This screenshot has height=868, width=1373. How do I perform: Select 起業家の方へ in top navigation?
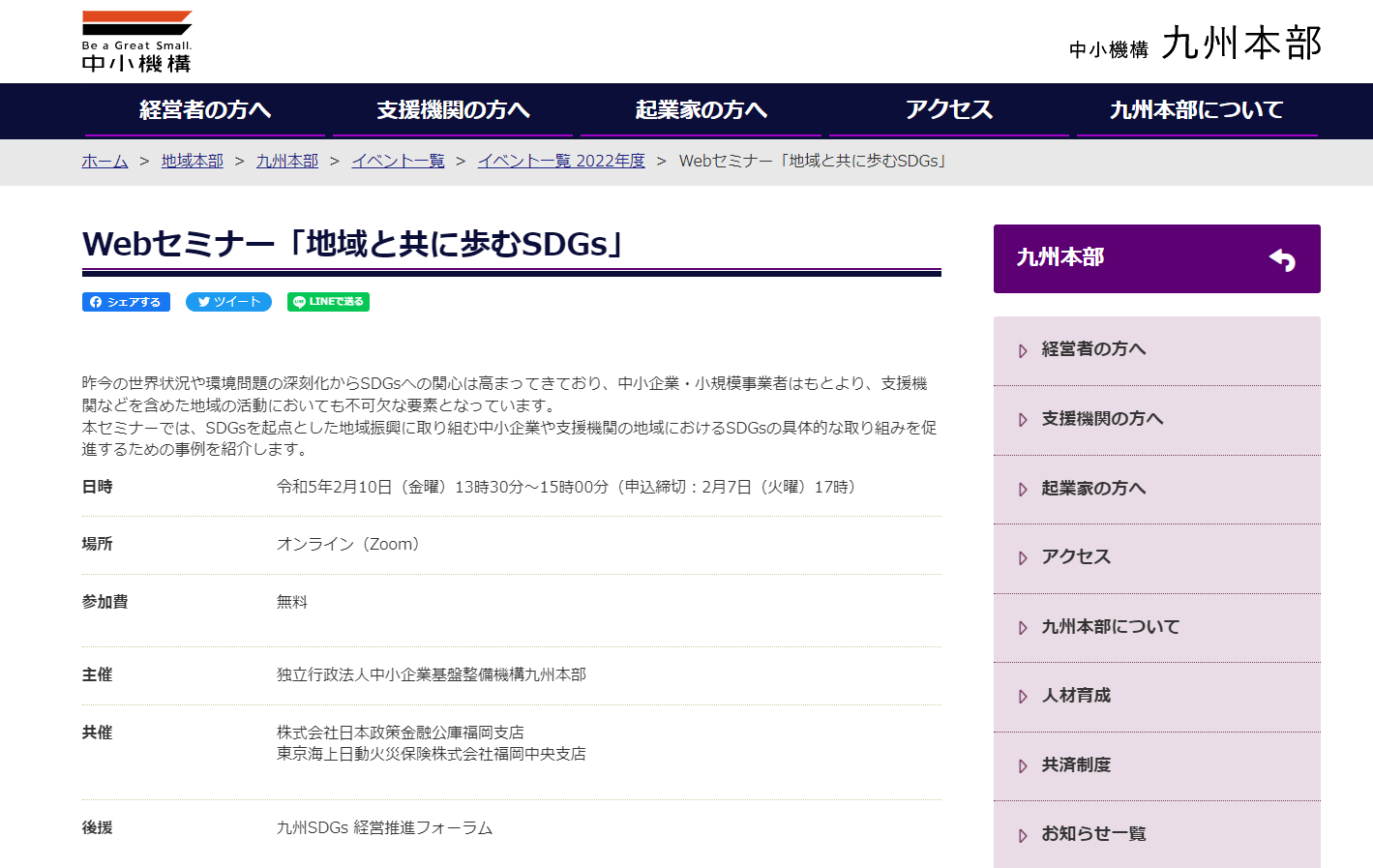tap(701, 110)
